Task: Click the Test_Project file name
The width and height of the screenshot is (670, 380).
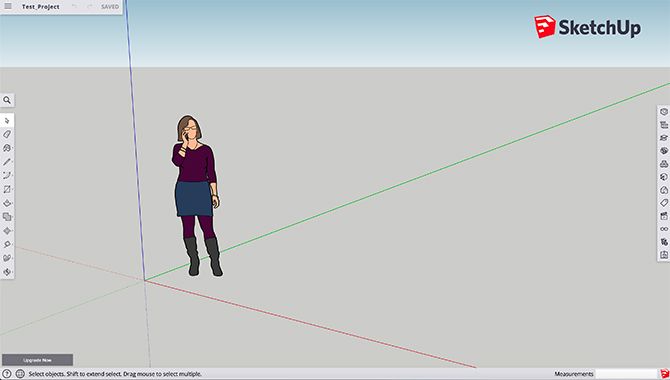Action: [x=41, y=7]
